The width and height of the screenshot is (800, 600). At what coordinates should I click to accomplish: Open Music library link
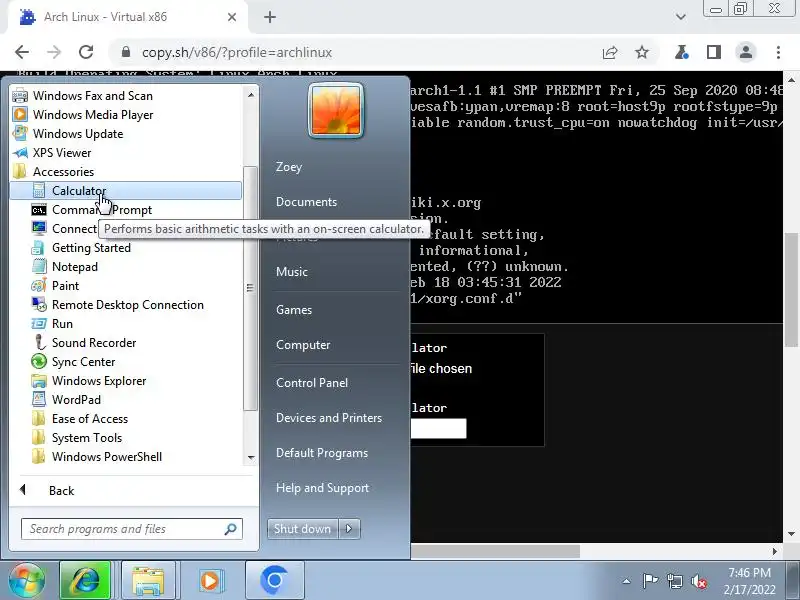292,271
